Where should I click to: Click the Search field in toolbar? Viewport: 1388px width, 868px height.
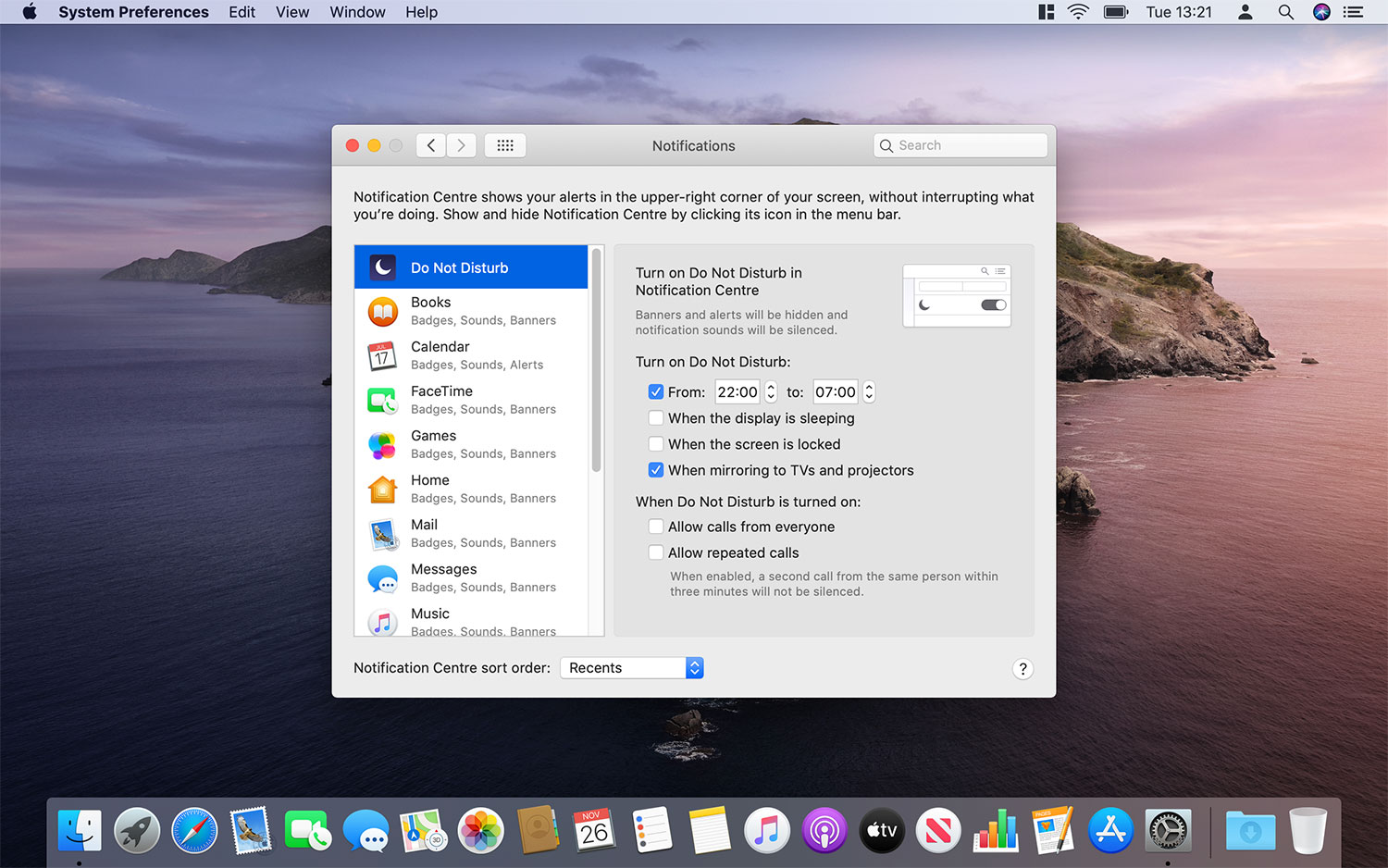tap(960, 145)
